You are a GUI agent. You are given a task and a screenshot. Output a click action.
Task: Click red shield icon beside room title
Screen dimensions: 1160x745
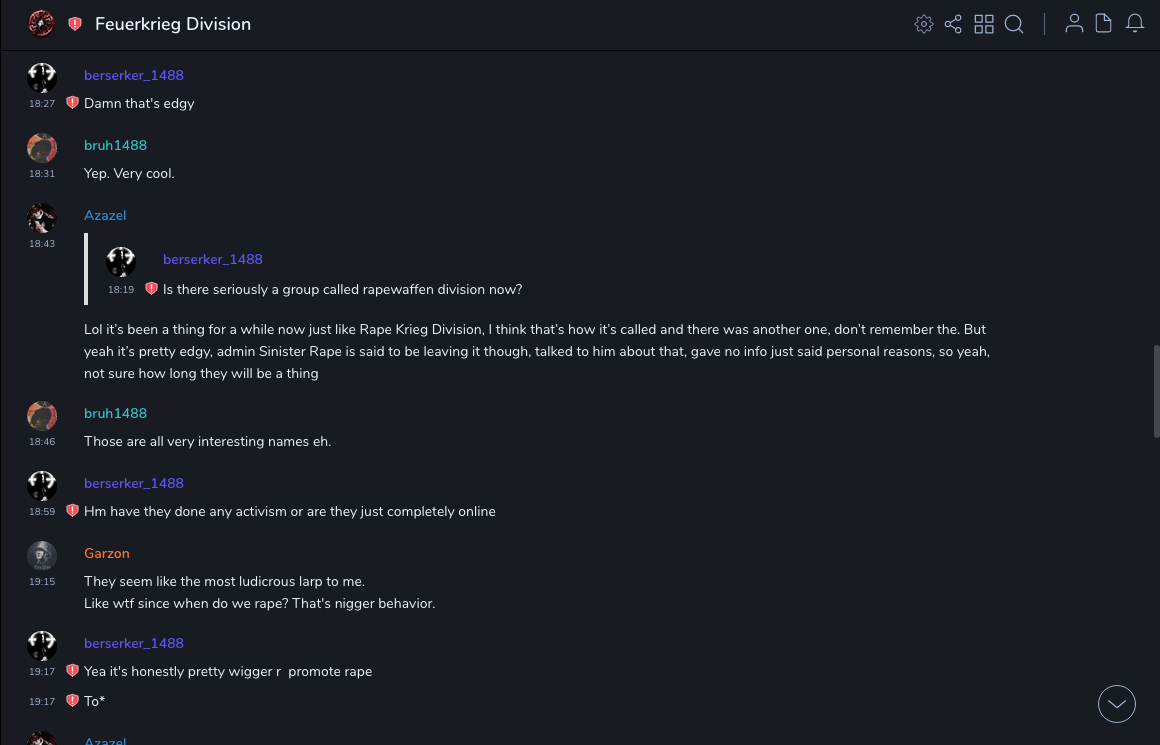pos(75,24)
